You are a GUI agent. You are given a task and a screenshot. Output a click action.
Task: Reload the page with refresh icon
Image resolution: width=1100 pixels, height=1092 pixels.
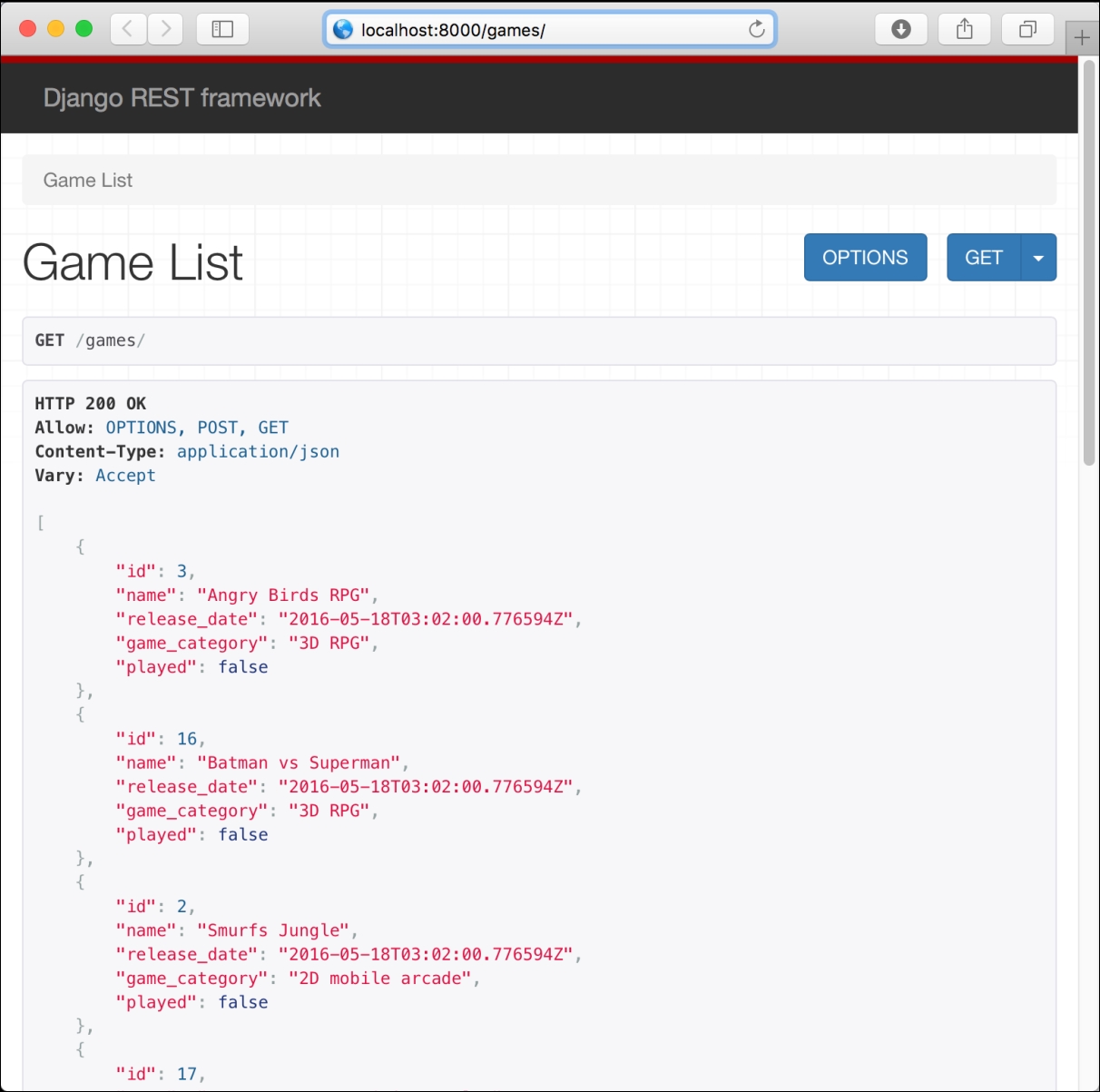(x=756, y=30)
